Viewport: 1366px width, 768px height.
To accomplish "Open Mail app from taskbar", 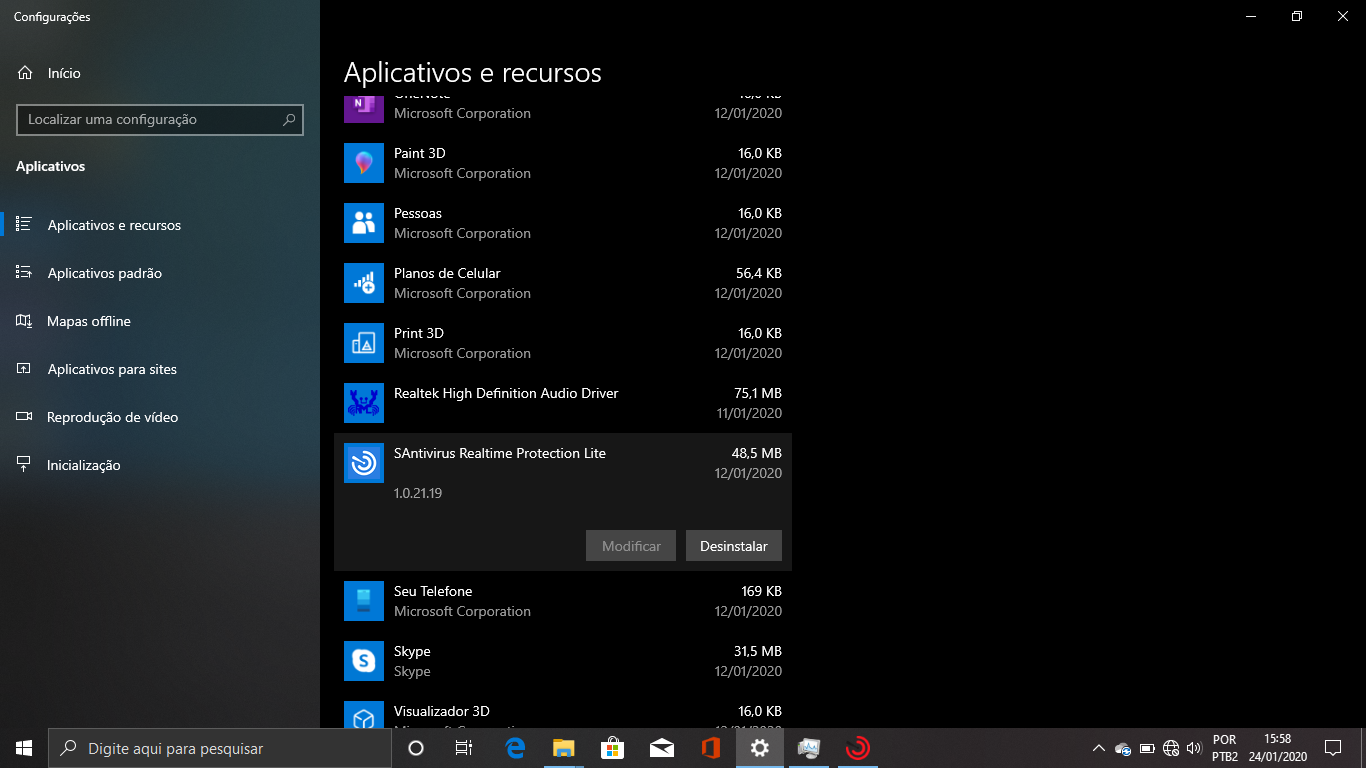I will (x=662, y=748).
